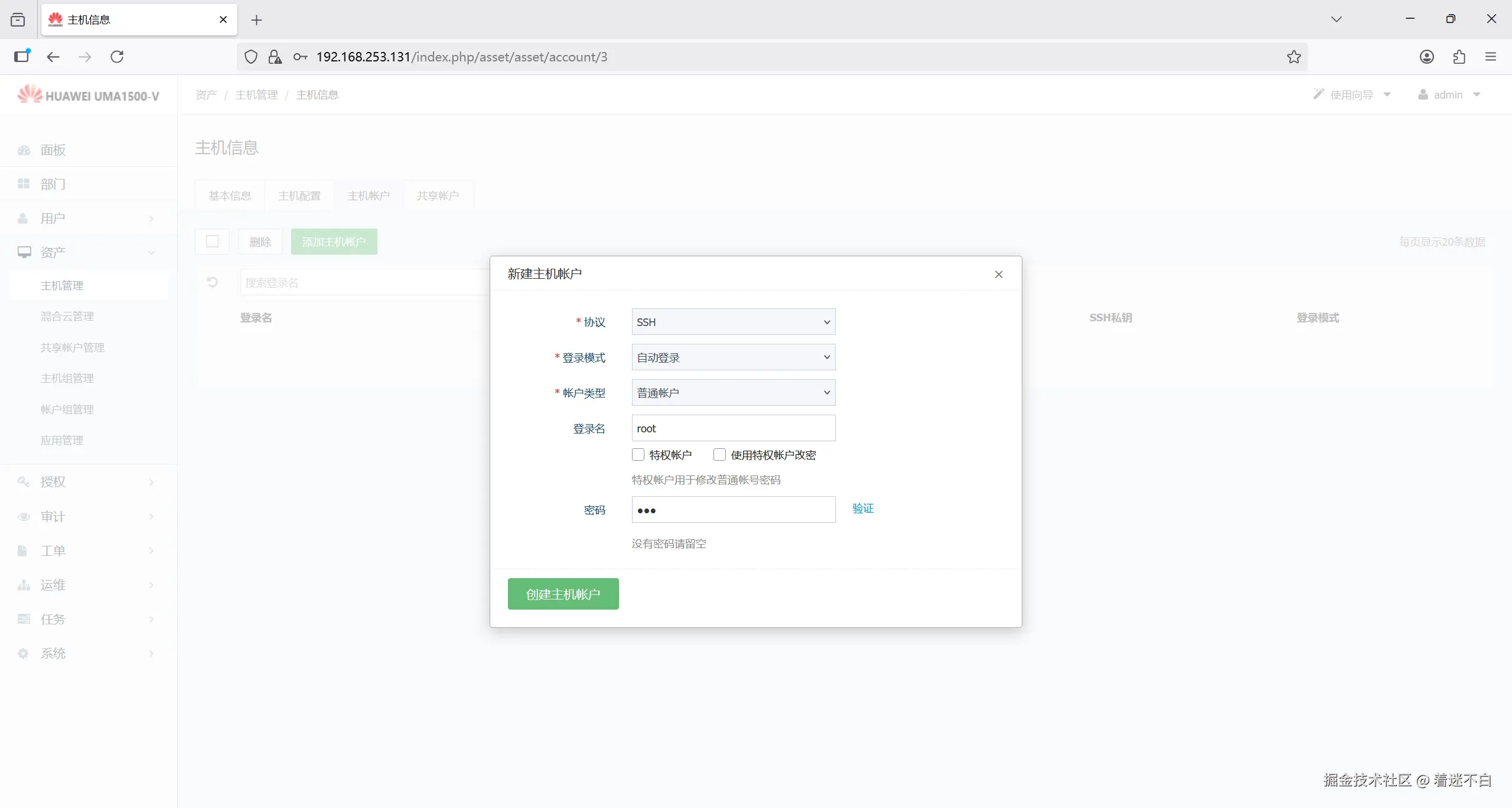Click the HUAWEI UMA1500-V logo
This screenshot has width=1512, height=808.
pos(89,95)
